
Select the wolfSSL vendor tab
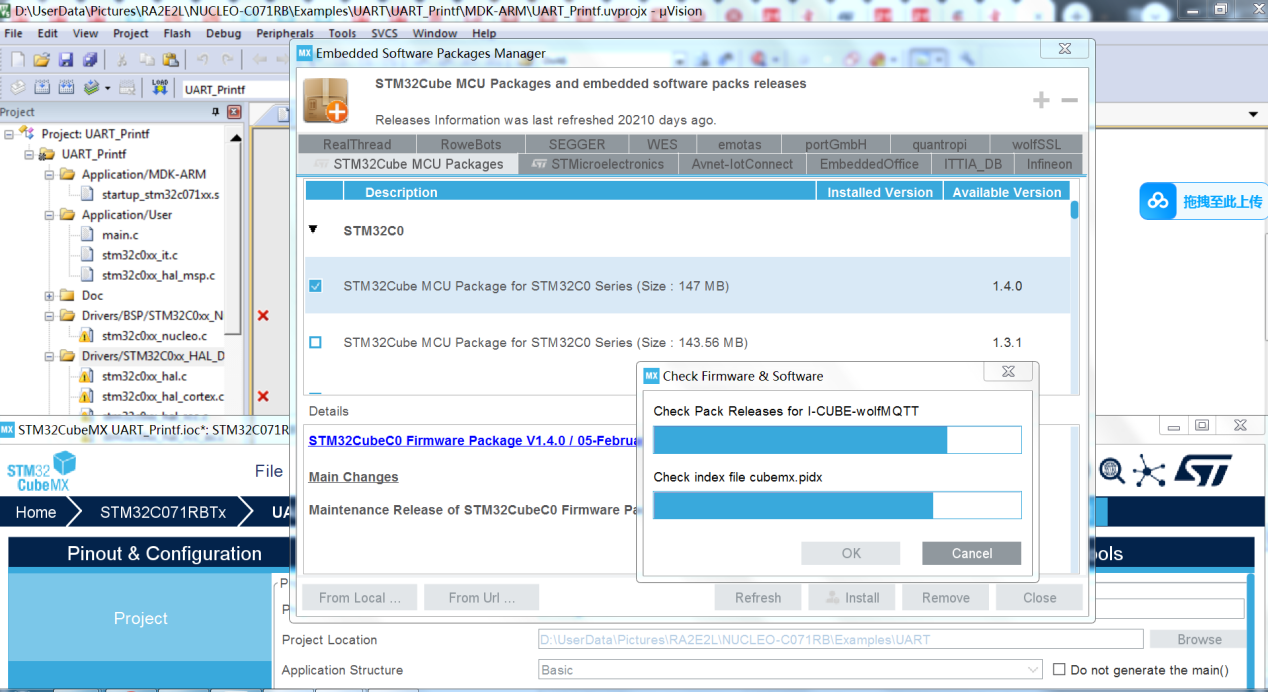point(1037,144)
